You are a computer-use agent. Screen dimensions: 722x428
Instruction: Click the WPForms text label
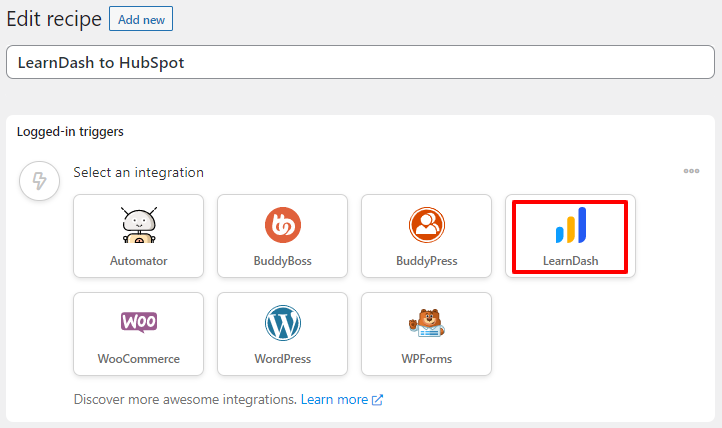(427, 359)
